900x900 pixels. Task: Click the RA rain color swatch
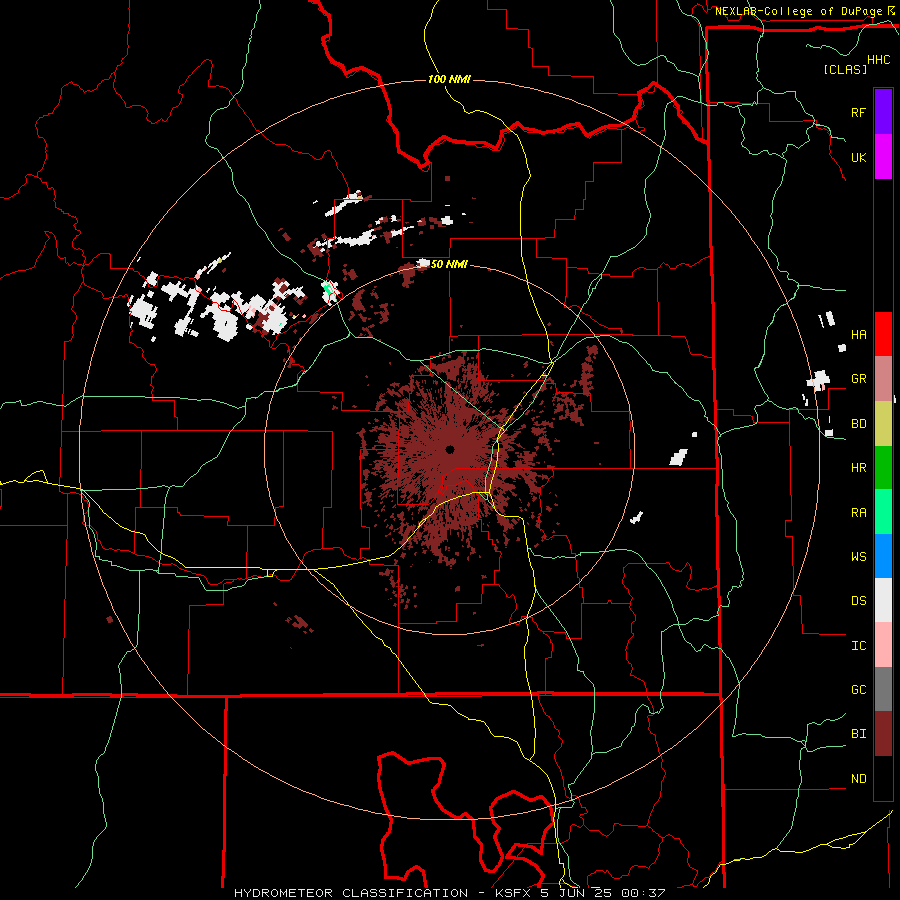click(883, 512)
